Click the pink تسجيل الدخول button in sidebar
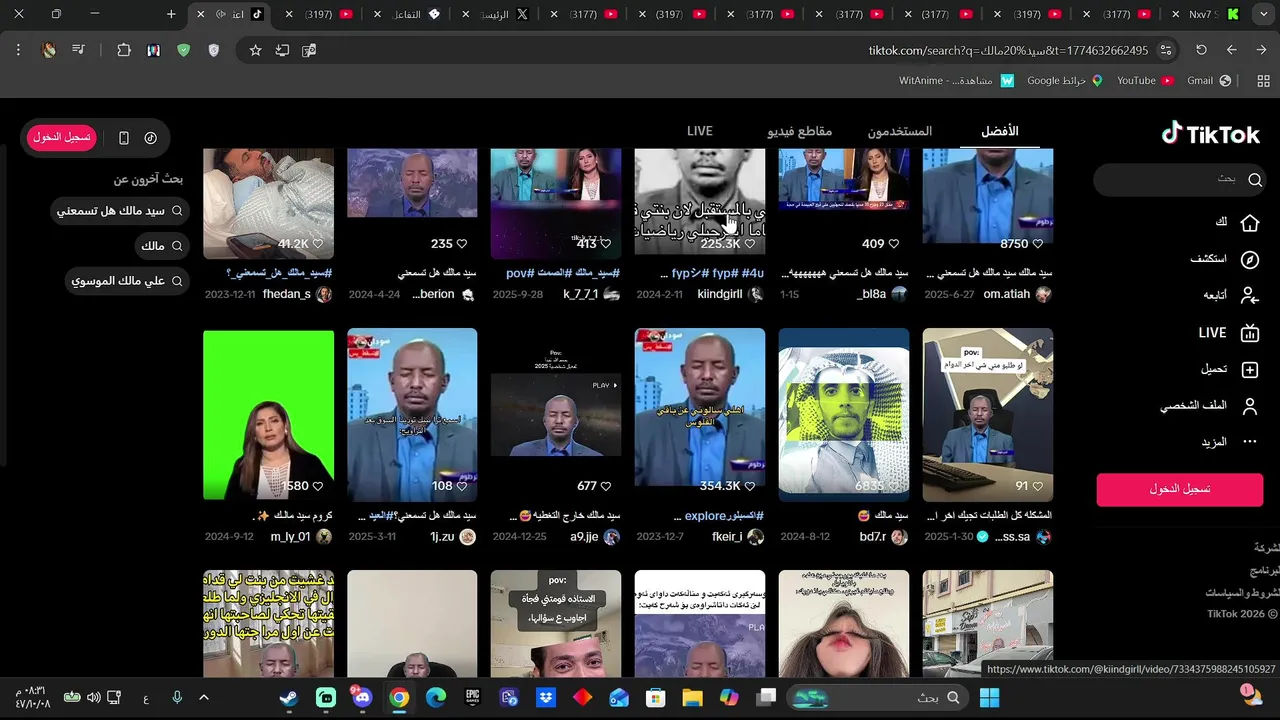The image size is (1280, 720). (1182, 489)
